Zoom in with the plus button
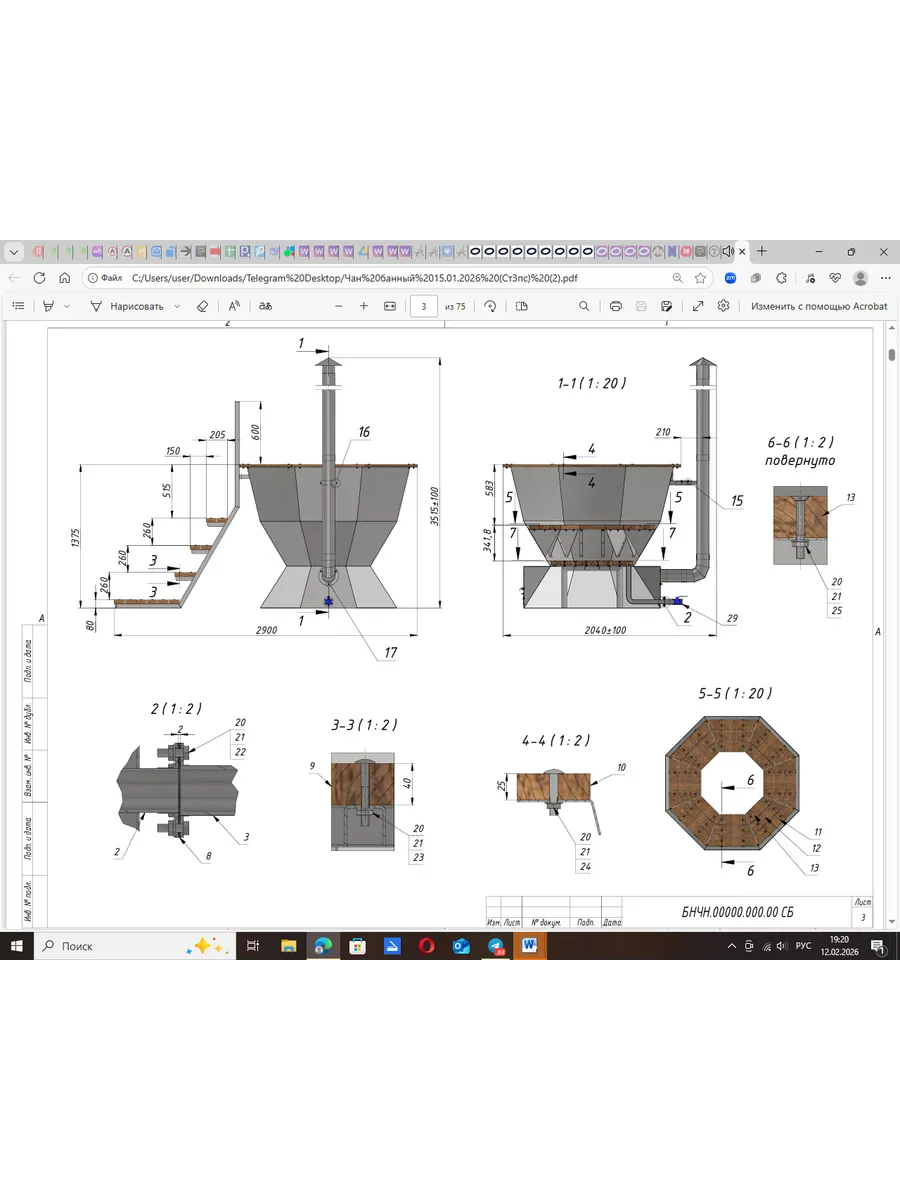This screenshot has height=1200, width=900. coord(363,306)
